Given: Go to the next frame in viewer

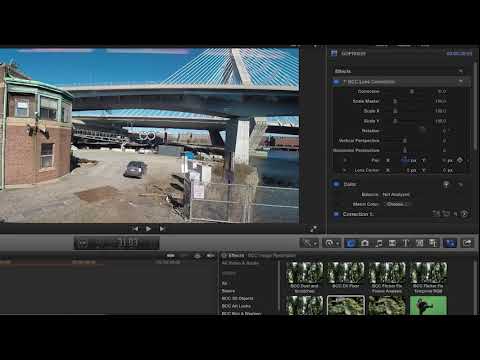Looking at the screenshot, I should (162, 229).
